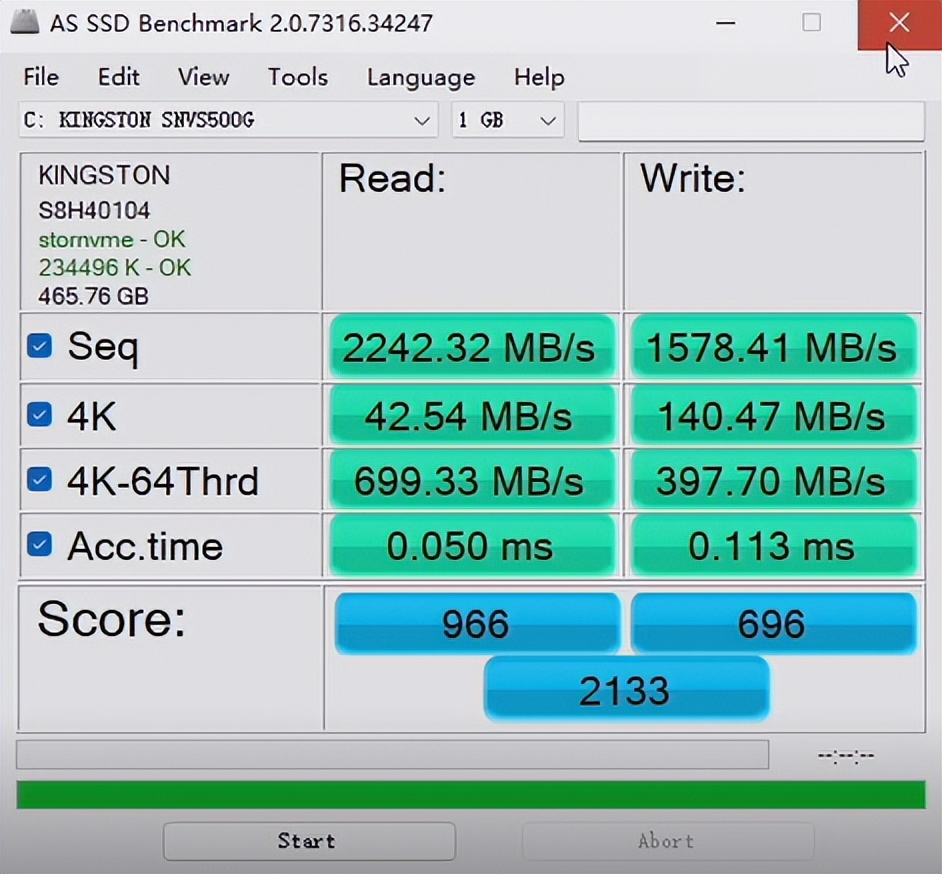Open the Help menu
The height and width of the screenshot is (874, 942).
[539, 77]
